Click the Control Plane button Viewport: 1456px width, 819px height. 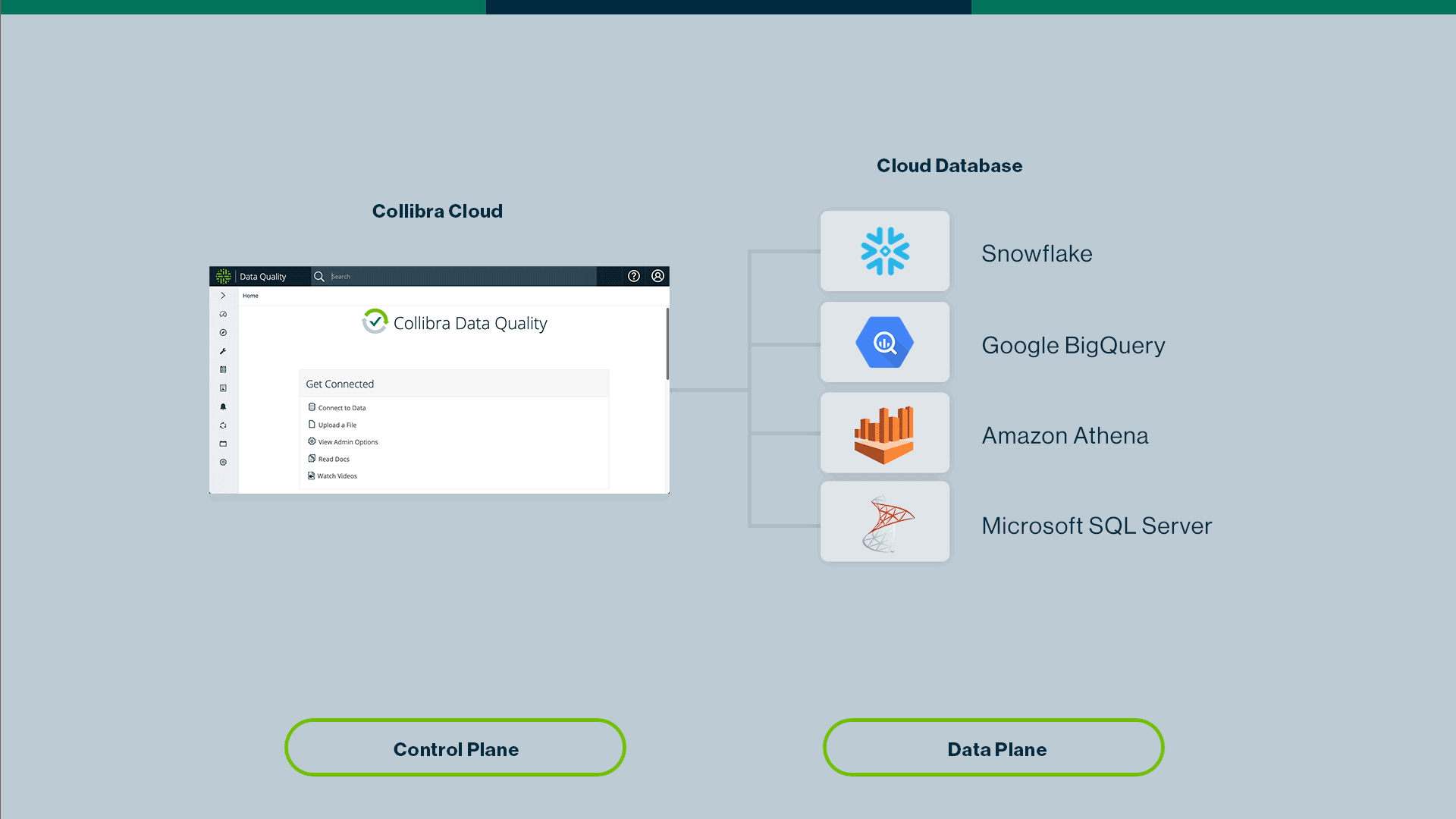(455, 748)
